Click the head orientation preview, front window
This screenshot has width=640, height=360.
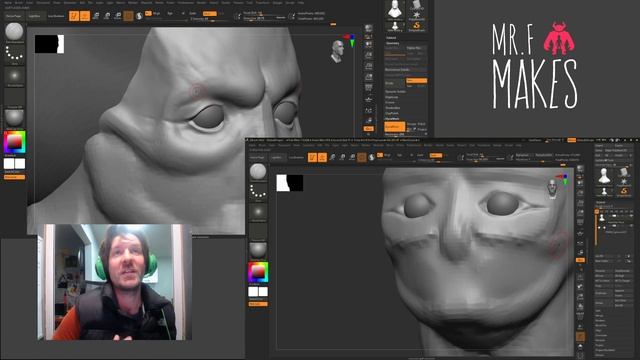coord(552,189)
